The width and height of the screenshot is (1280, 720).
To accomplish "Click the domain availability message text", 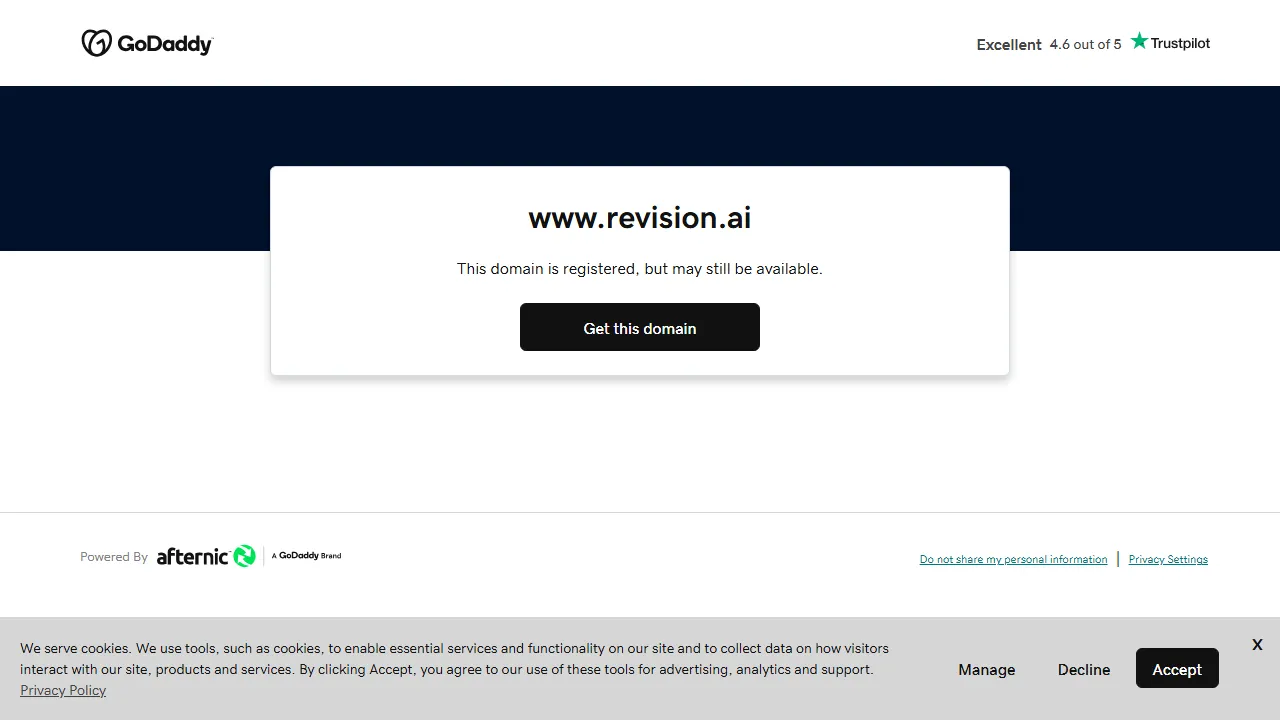I will click(639, 268).
